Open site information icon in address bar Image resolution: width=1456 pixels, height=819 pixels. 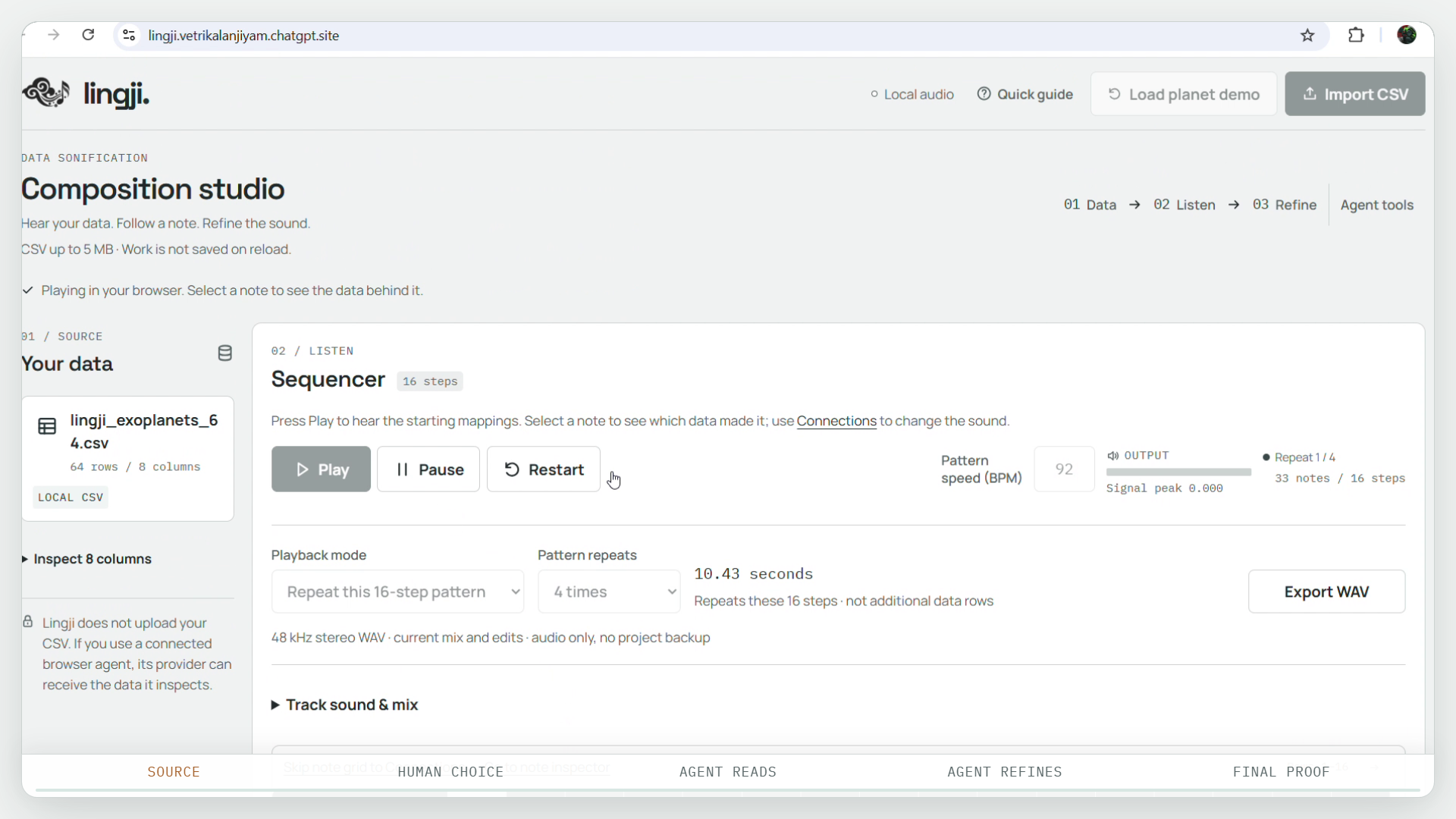tap(129, 36)
